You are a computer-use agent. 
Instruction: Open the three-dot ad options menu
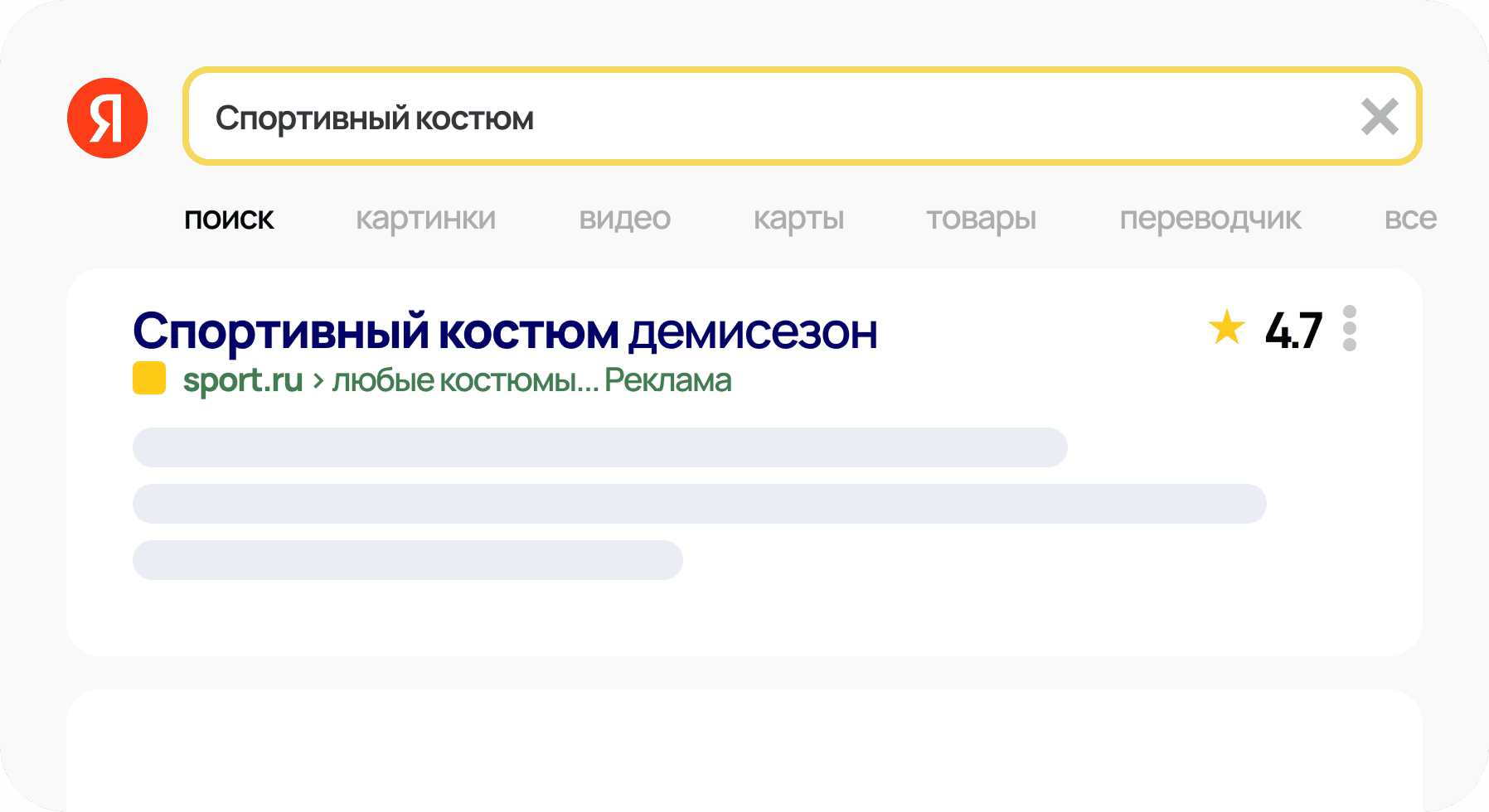(x=1350, y=328)
